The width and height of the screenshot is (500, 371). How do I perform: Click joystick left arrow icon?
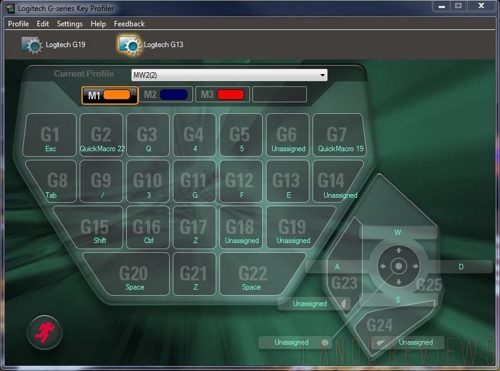[383, 266]
